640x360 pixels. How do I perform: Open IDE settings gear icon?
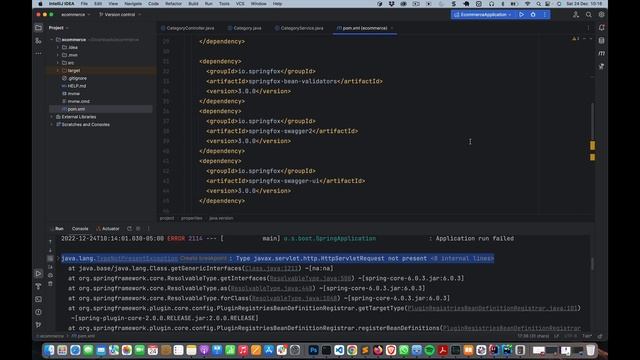[602, 14]
